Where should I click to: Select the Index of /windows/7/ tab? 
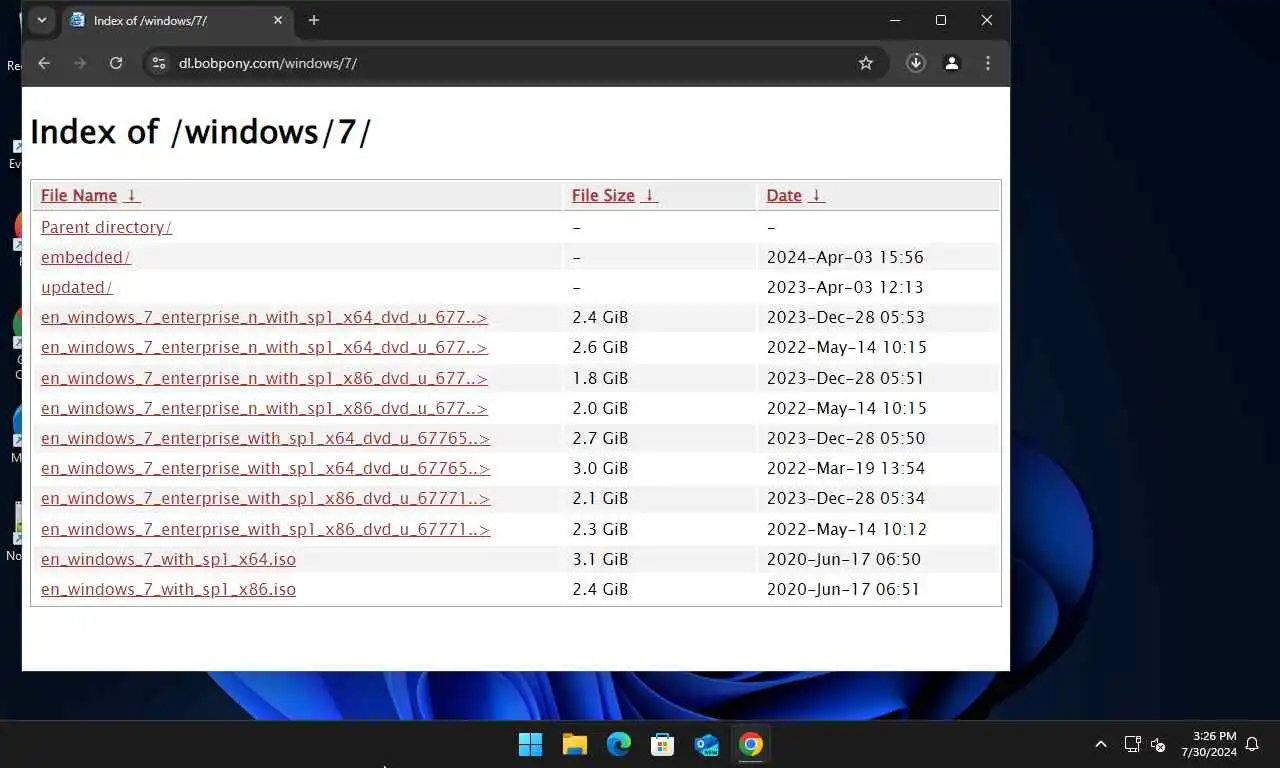click(176, 20)
